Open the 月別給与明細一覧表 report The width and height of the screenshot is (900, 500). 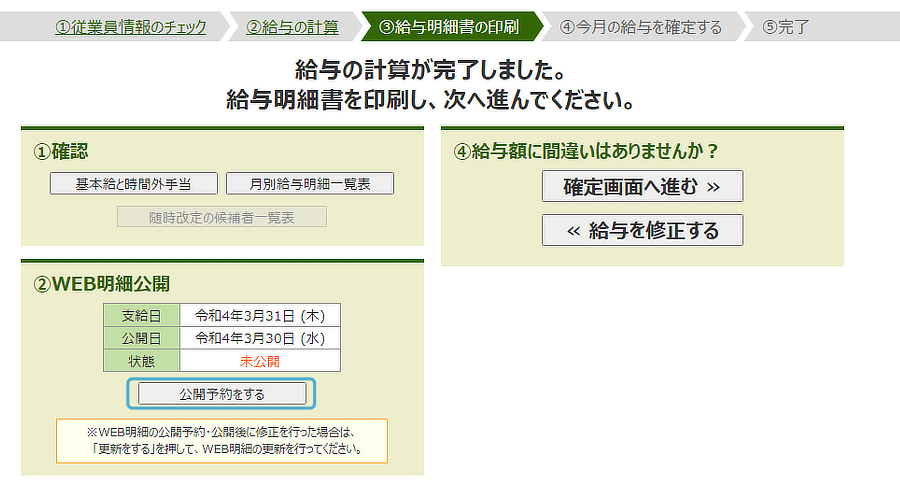(x=309, y=183)
